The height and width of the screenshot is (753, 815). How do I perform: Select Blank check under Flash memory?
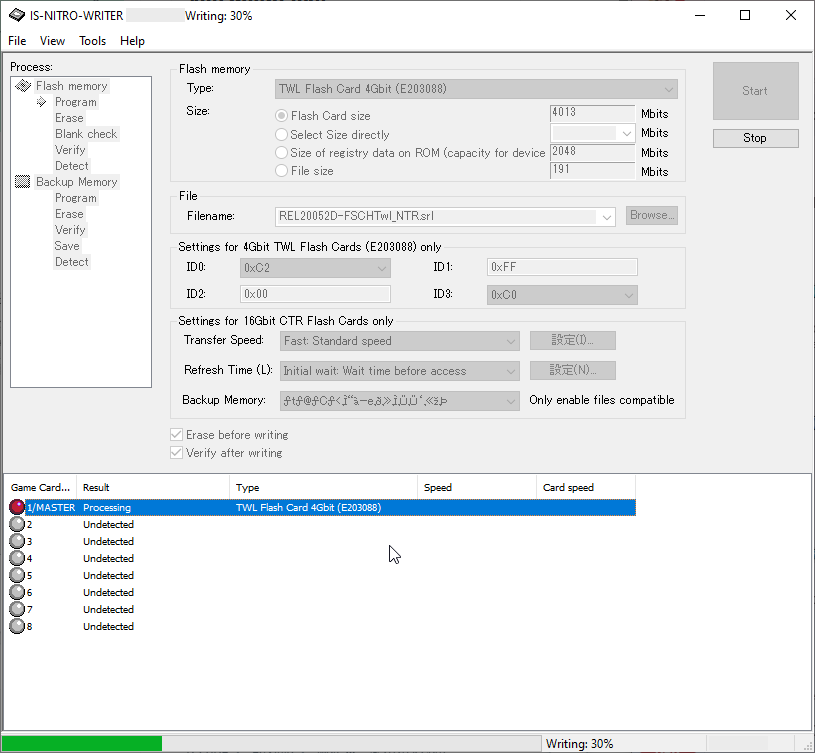tap(86, 134)
